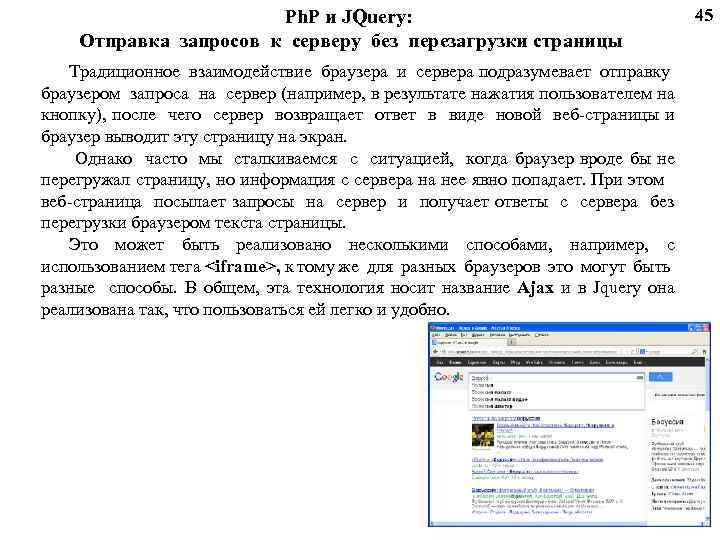Click the horizontal scrollbar of the browser window

point(568,524)
